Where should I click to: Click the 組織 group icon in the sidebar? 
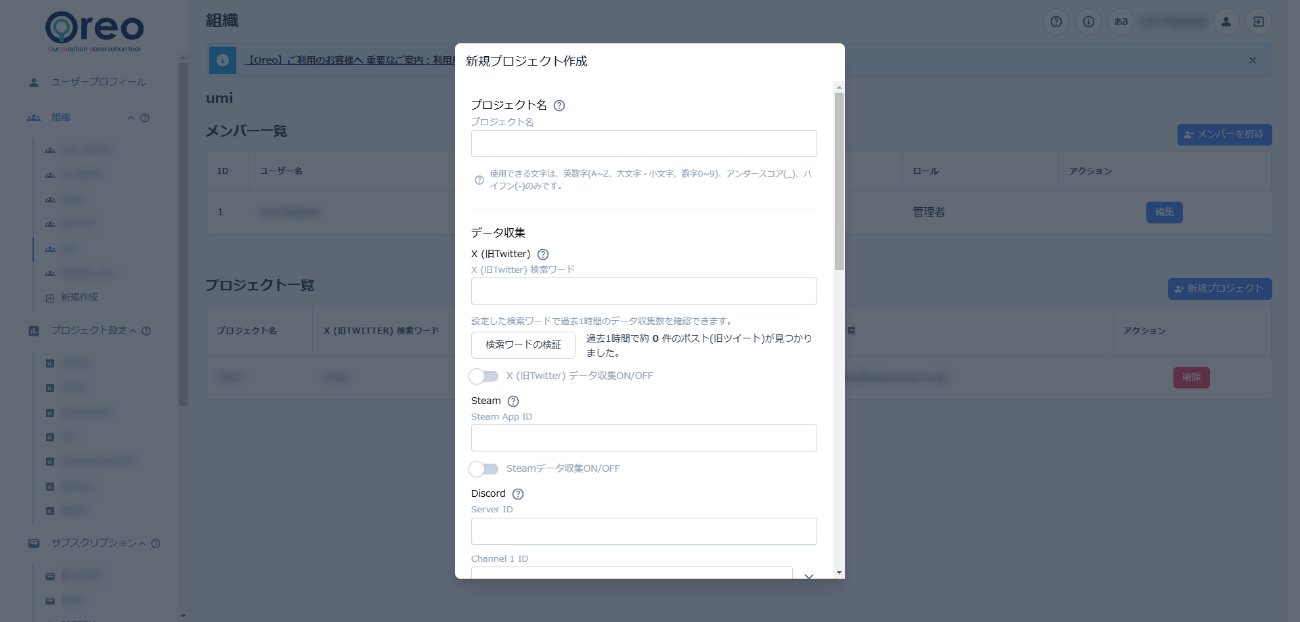tap(33, 118)
